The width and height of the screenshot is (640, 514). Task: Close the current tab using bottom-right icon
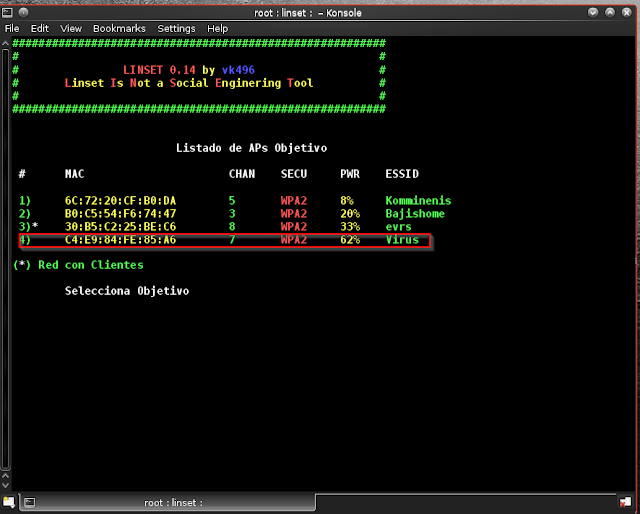tap(630, 502)
